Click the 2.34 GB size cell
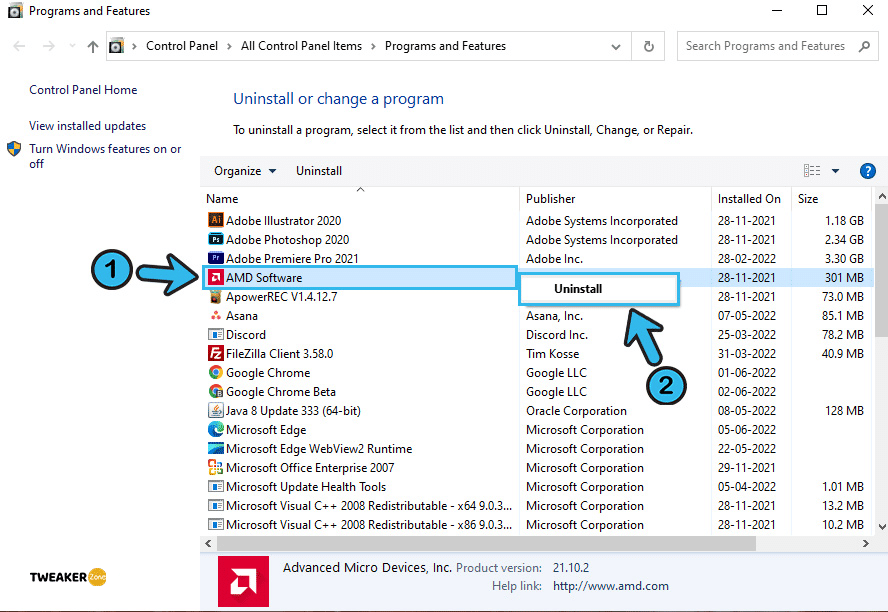This screenshot has height=612, width=888. tap(844, 239)
